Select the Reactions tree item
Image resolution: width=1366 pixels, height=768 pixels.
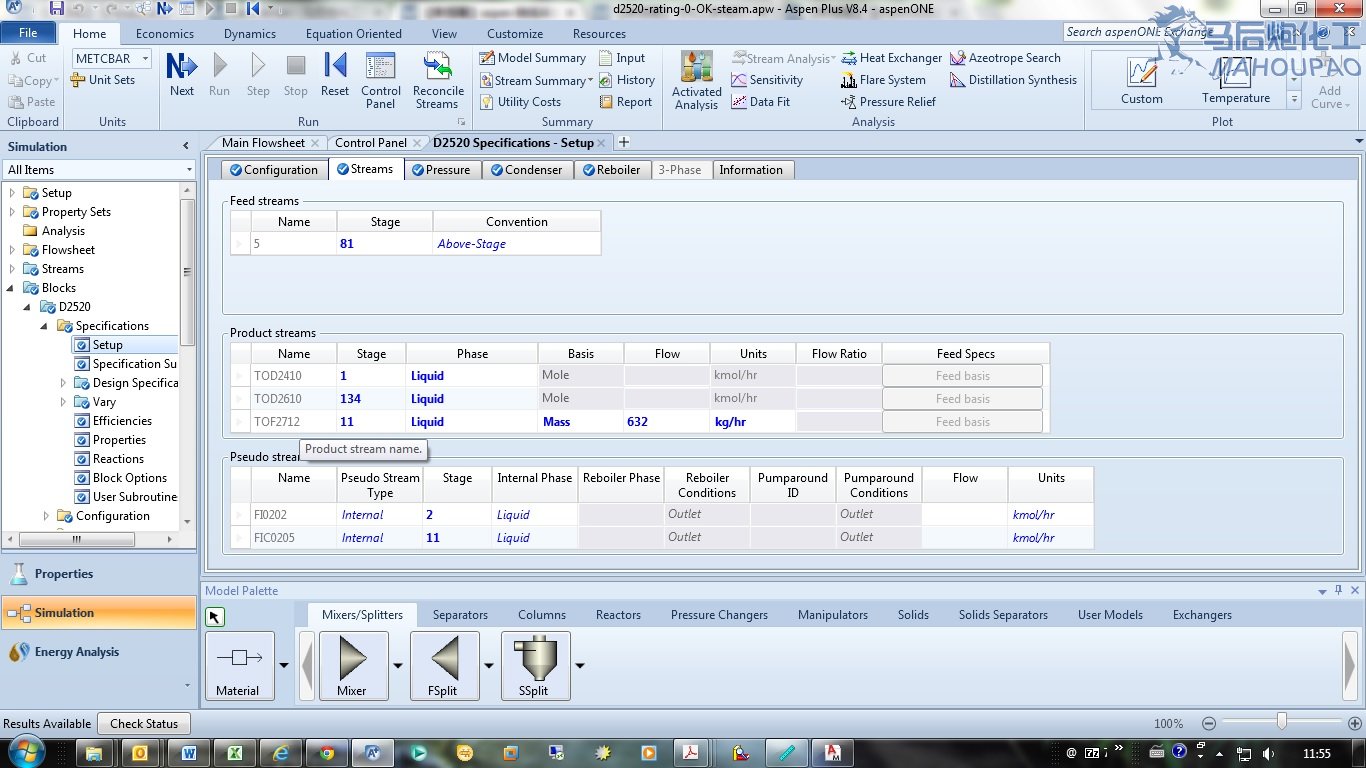tap(118, 459)
